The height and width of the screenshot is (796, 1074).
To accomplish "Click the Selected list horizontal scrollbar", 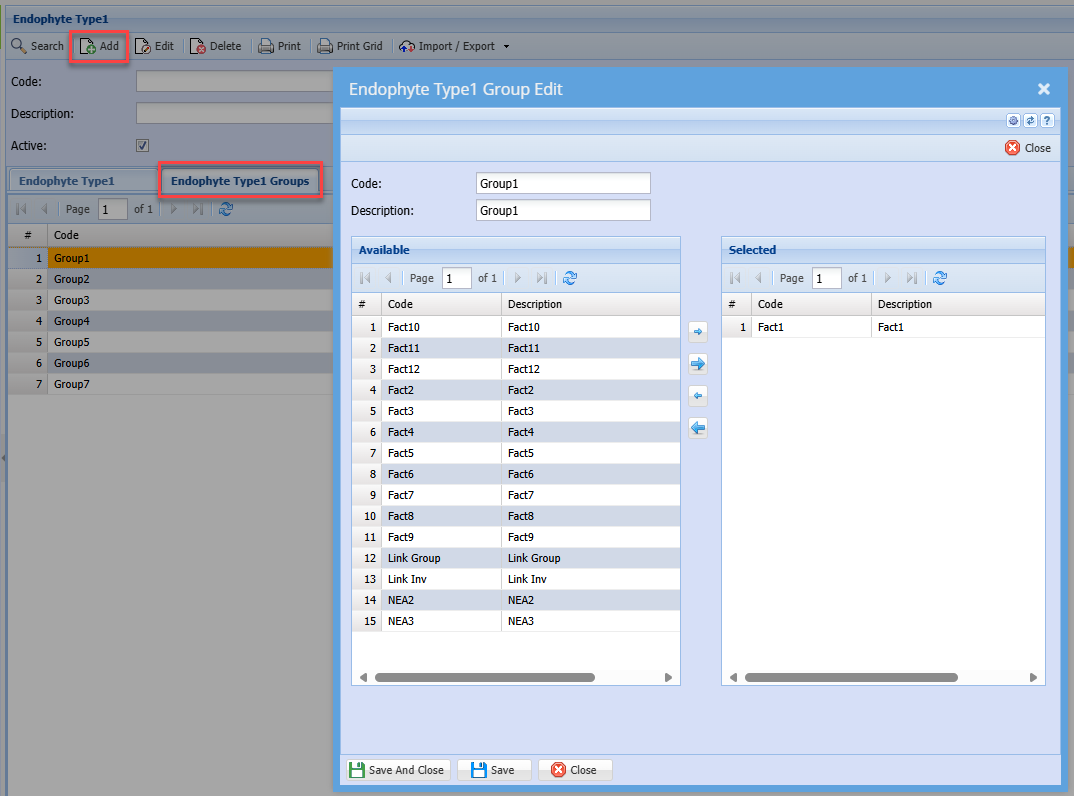I will 850,677.
